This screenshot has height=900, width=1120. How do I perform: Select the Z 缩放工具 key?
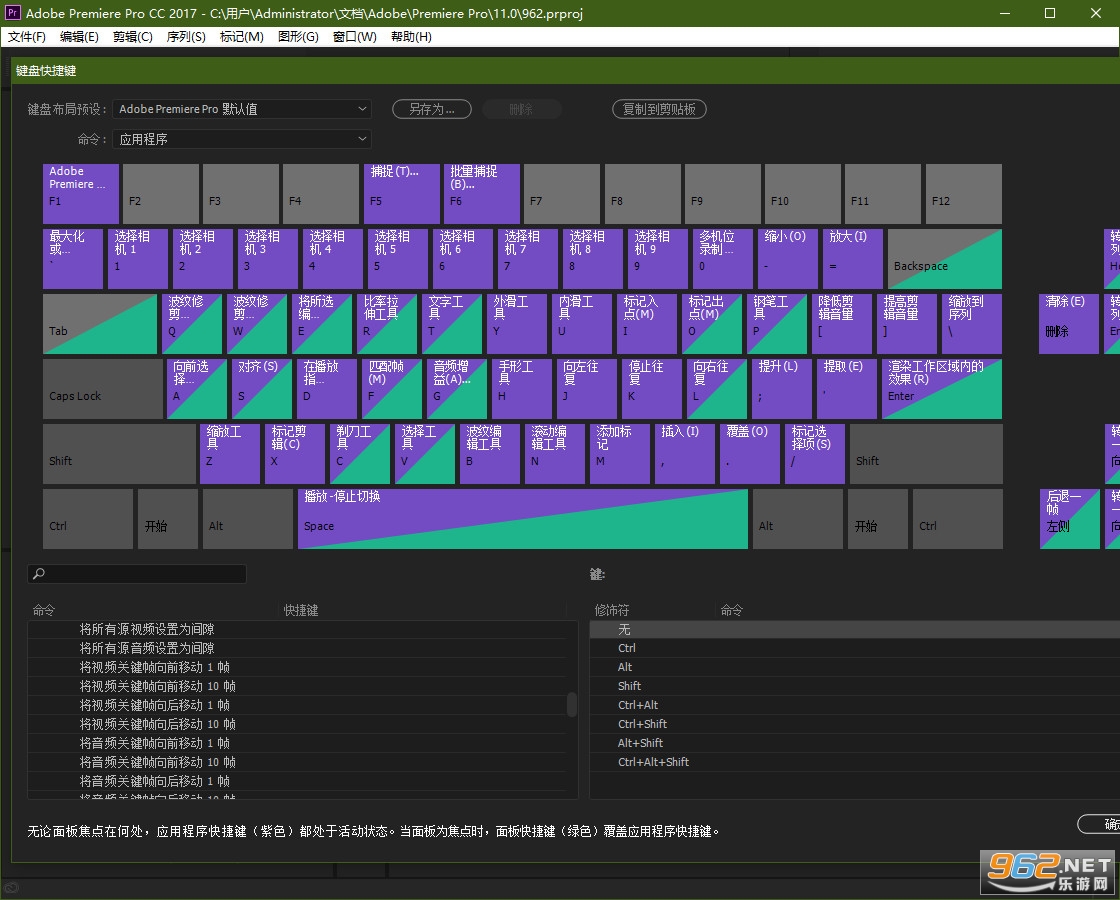(x=230, y=454)
